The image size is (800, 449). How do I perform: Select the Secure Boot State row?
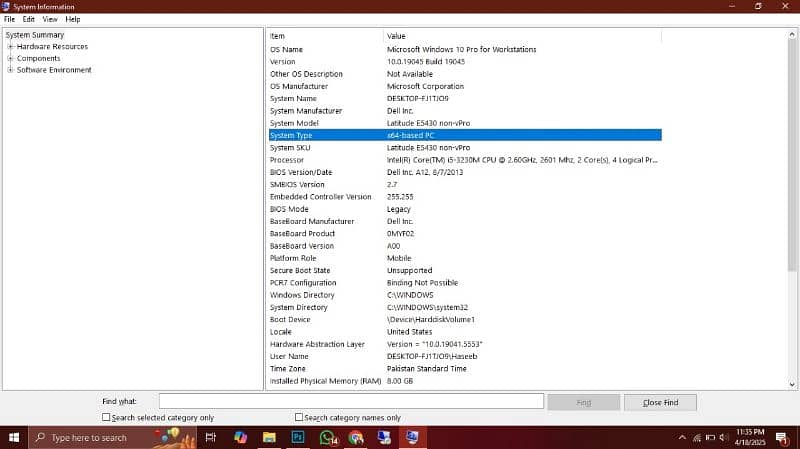click(465, 270)
